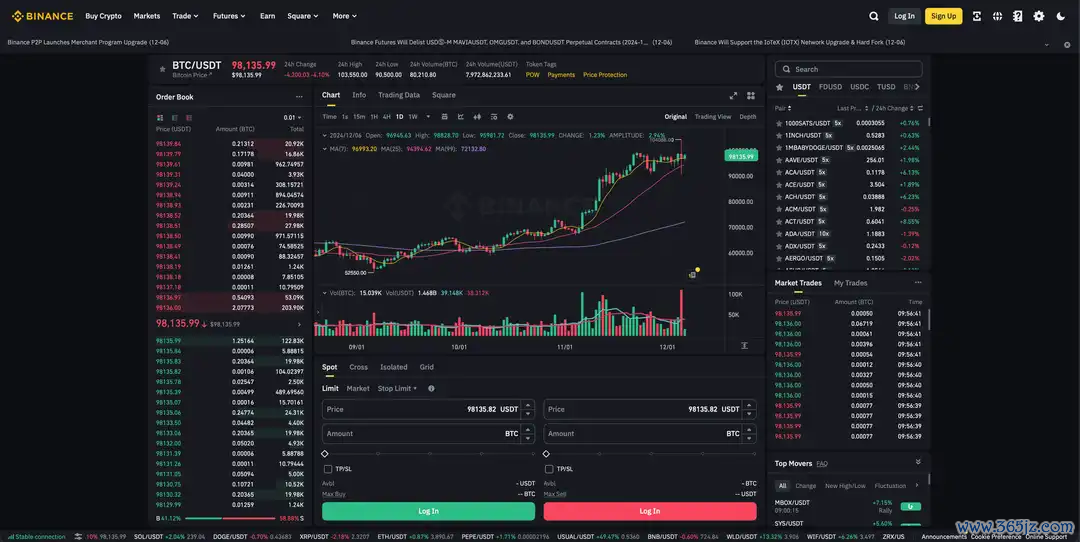Click the yellow Sign Up button

[943, 16]
